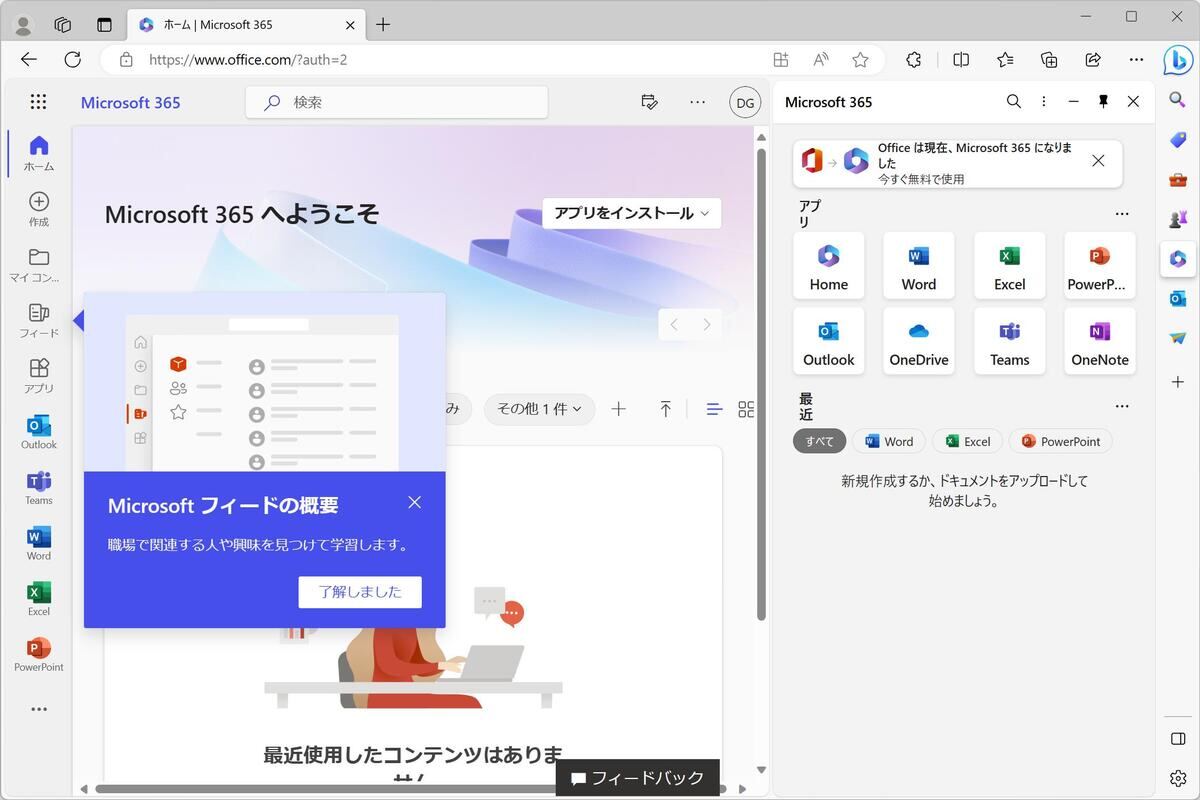Select すべて filter in recent list
Viewport: 1200px width, 800px height.
(820, 441)
